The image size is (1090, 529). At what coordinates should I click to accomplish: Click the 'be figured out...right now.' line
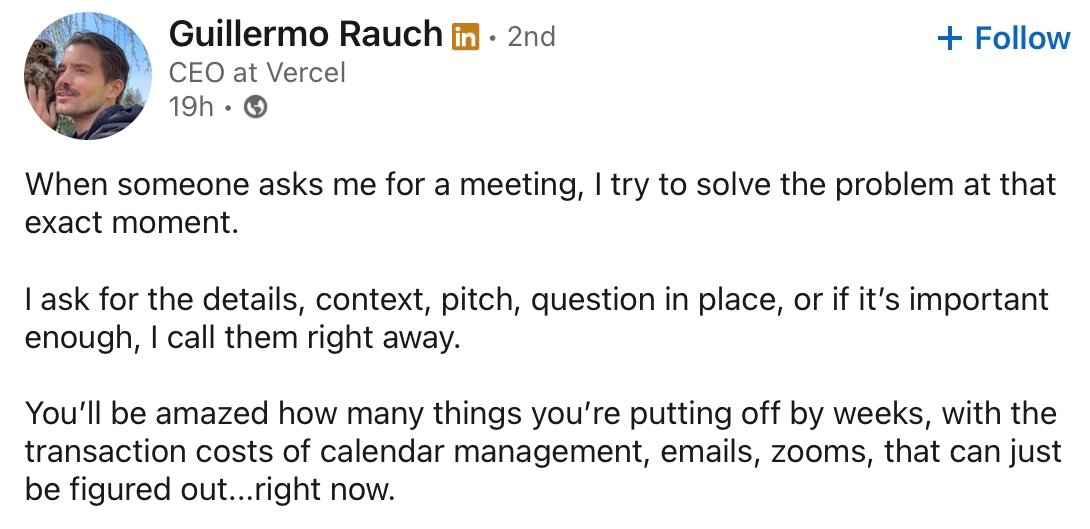(210, 491)
